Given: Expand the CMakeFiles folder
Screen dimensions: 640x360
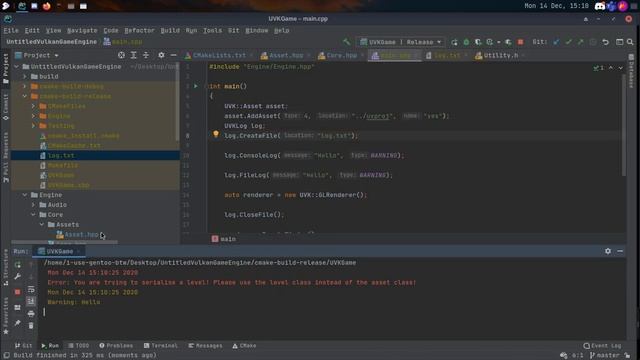Looking at the screenshot, I should point(33,106).
